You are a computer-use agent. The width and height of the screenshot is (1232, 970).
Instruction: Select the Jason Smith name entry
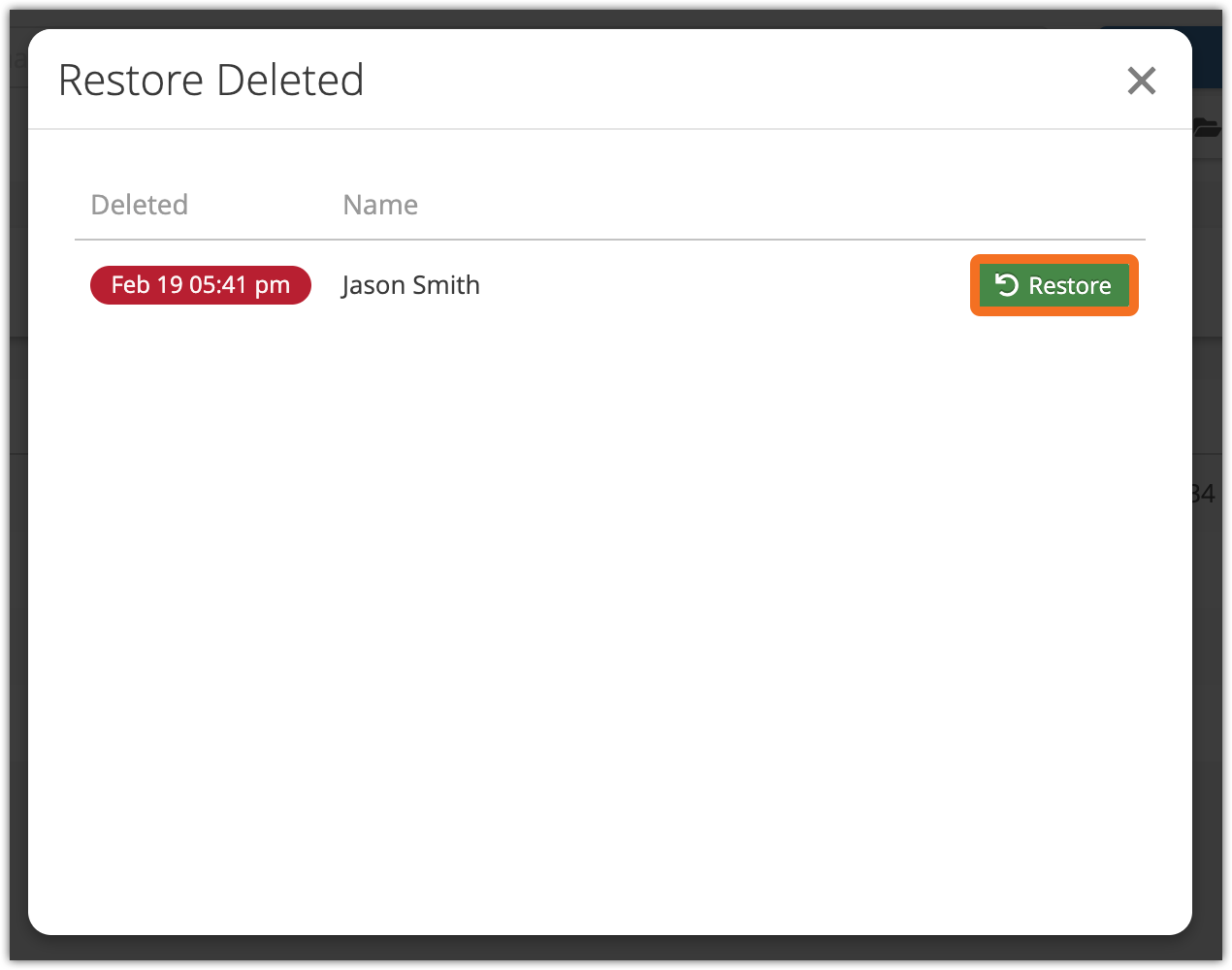point(410,285)
